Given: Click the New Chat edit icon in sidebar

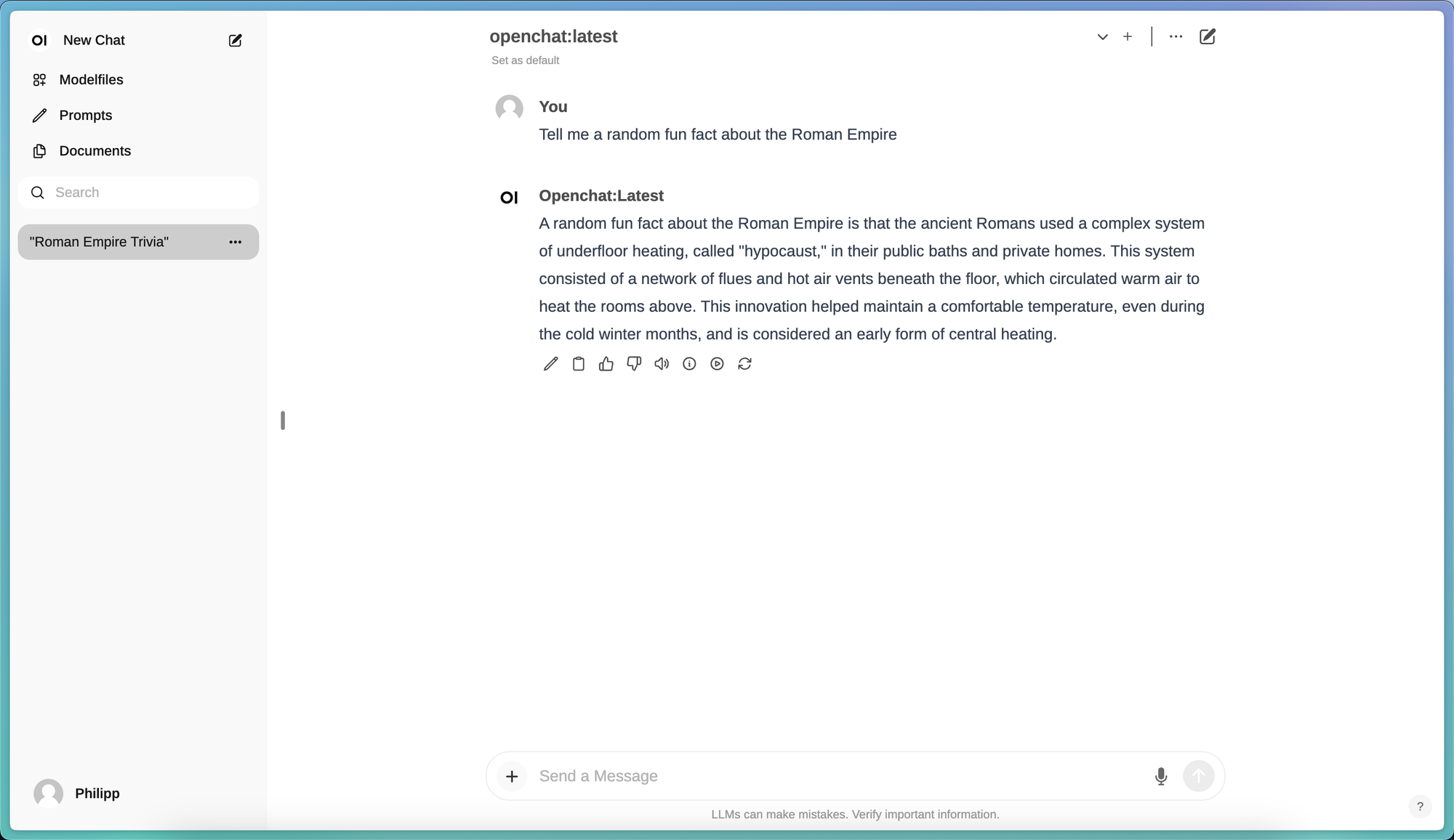Looking at the screenshot, I should 235,41.
